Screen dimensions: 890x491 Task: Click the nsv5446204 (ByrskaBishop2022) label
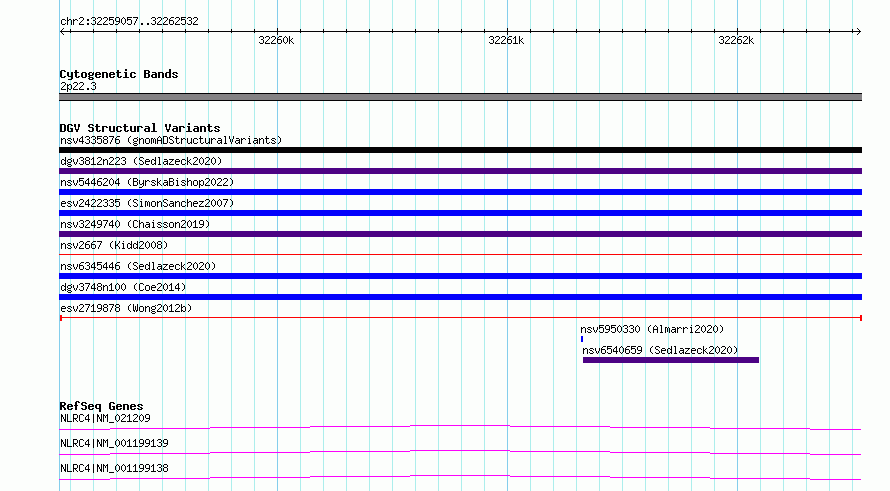click(x=147, y=182)
